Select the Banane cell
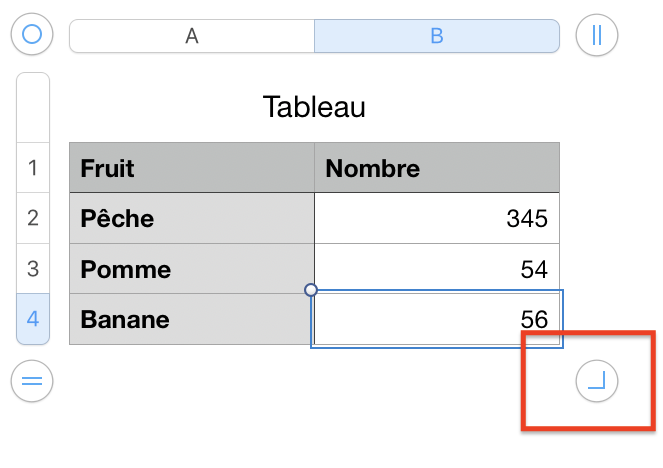Viewport: 663px width, 468px height. (191, 320)
